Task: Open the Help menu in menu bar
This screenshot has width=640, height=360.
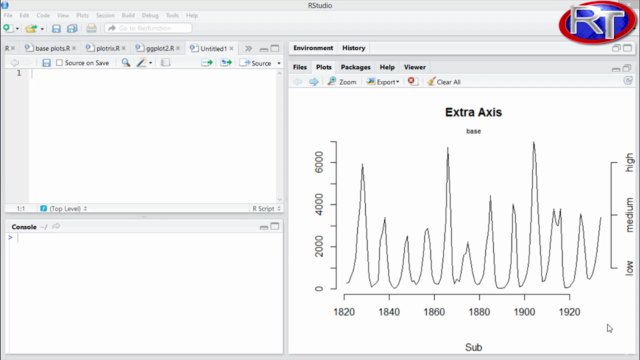Action: pos(192,16)
